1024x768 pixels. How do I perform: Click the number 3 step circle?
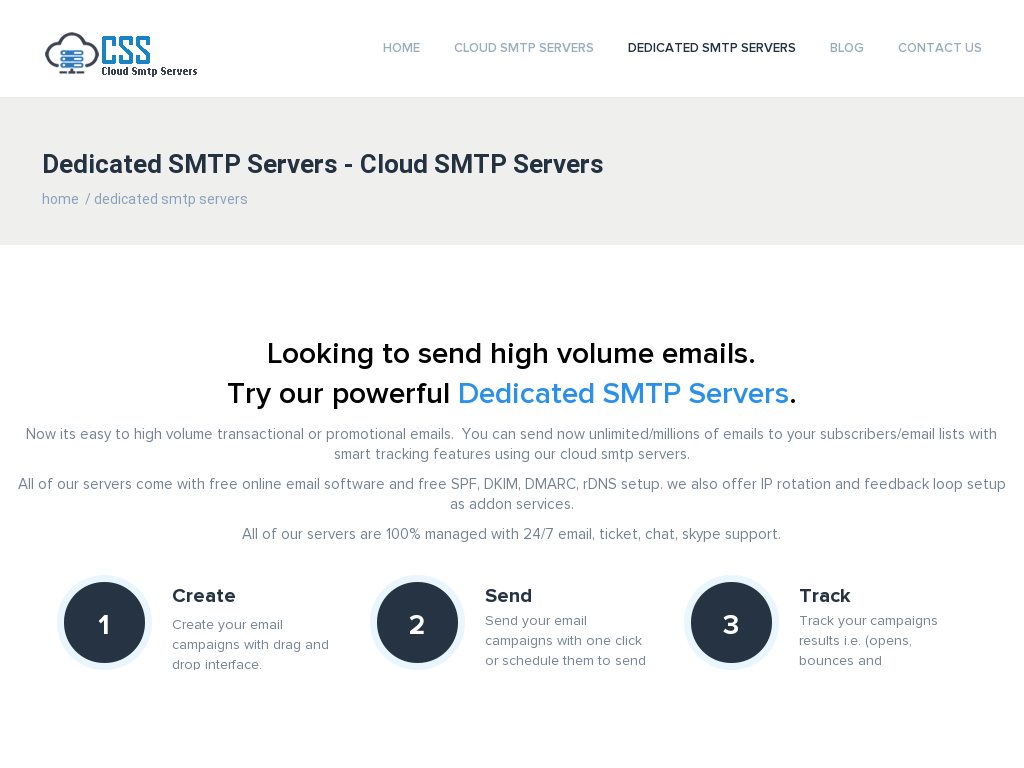click(731, 623)
